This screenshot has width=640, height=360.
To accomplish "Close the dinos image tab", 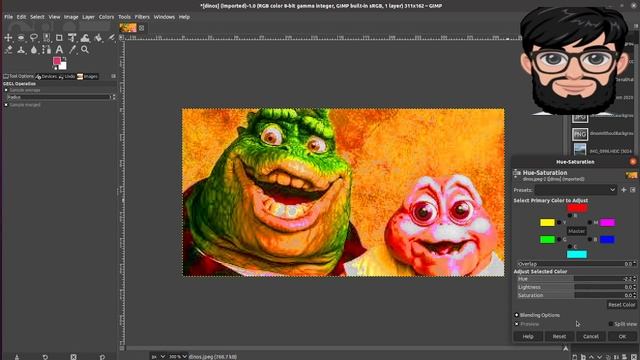I will click(x=142, y=28).
